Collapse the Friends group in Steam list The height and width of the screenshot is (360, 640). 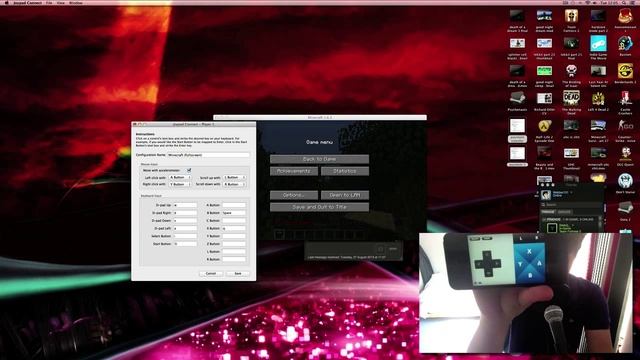[x=544, y=220]
